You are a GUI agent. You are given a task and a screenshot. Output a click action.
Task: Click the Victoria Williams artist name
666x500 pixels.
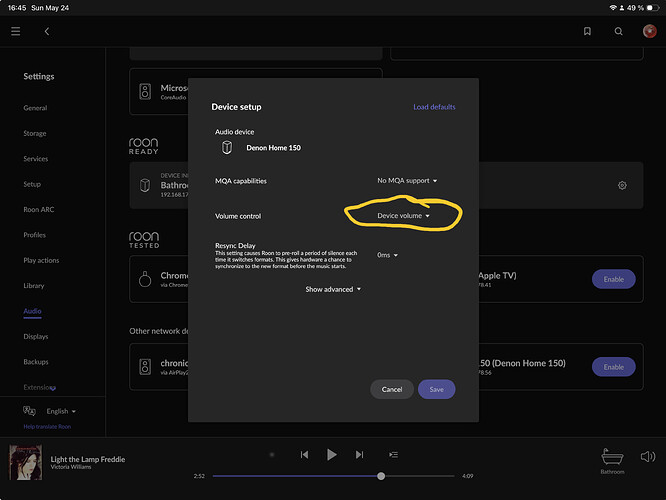pyautogui.click(x=71, y=467)
